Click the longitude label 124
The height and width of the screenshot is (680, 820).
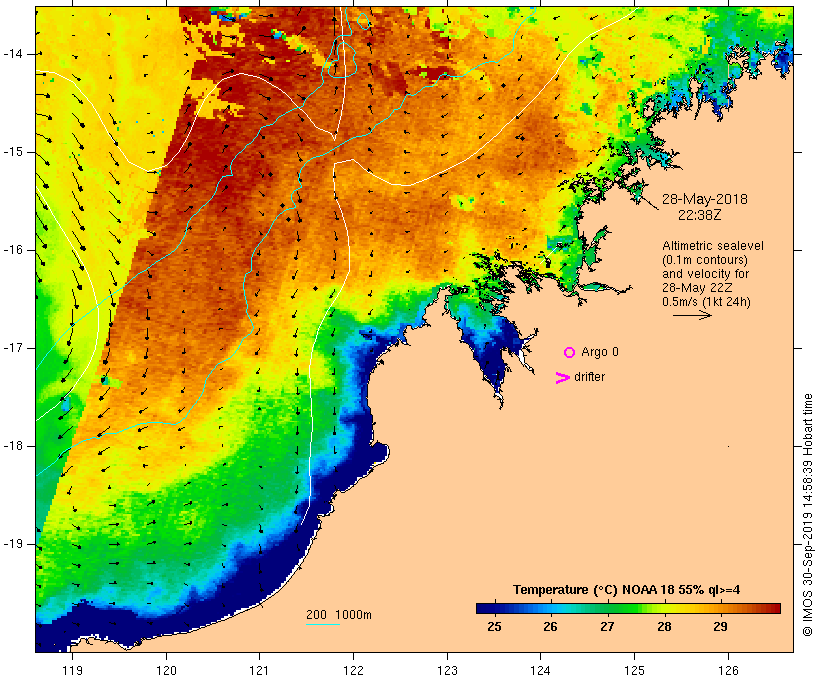tap(540, 670)
